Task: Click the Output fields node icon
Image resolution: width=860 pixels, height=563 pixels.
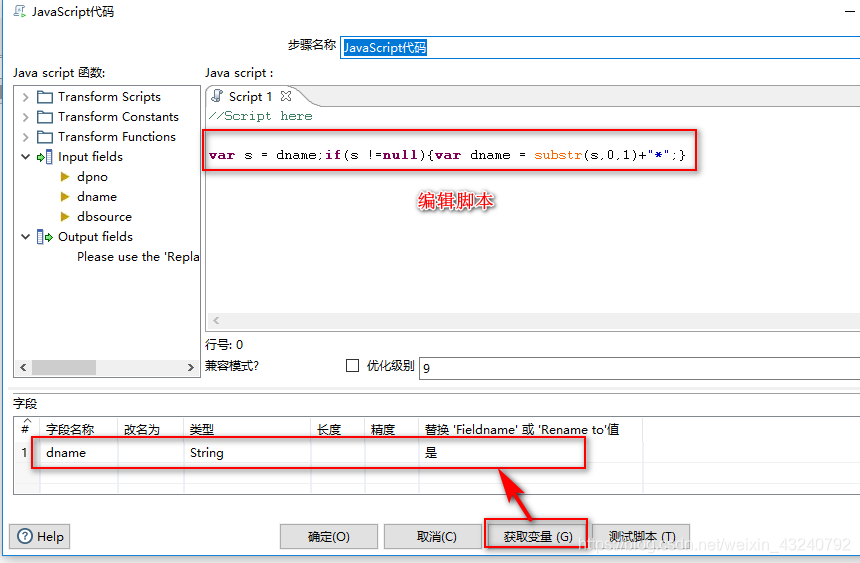Action: [x=44, y=237]
